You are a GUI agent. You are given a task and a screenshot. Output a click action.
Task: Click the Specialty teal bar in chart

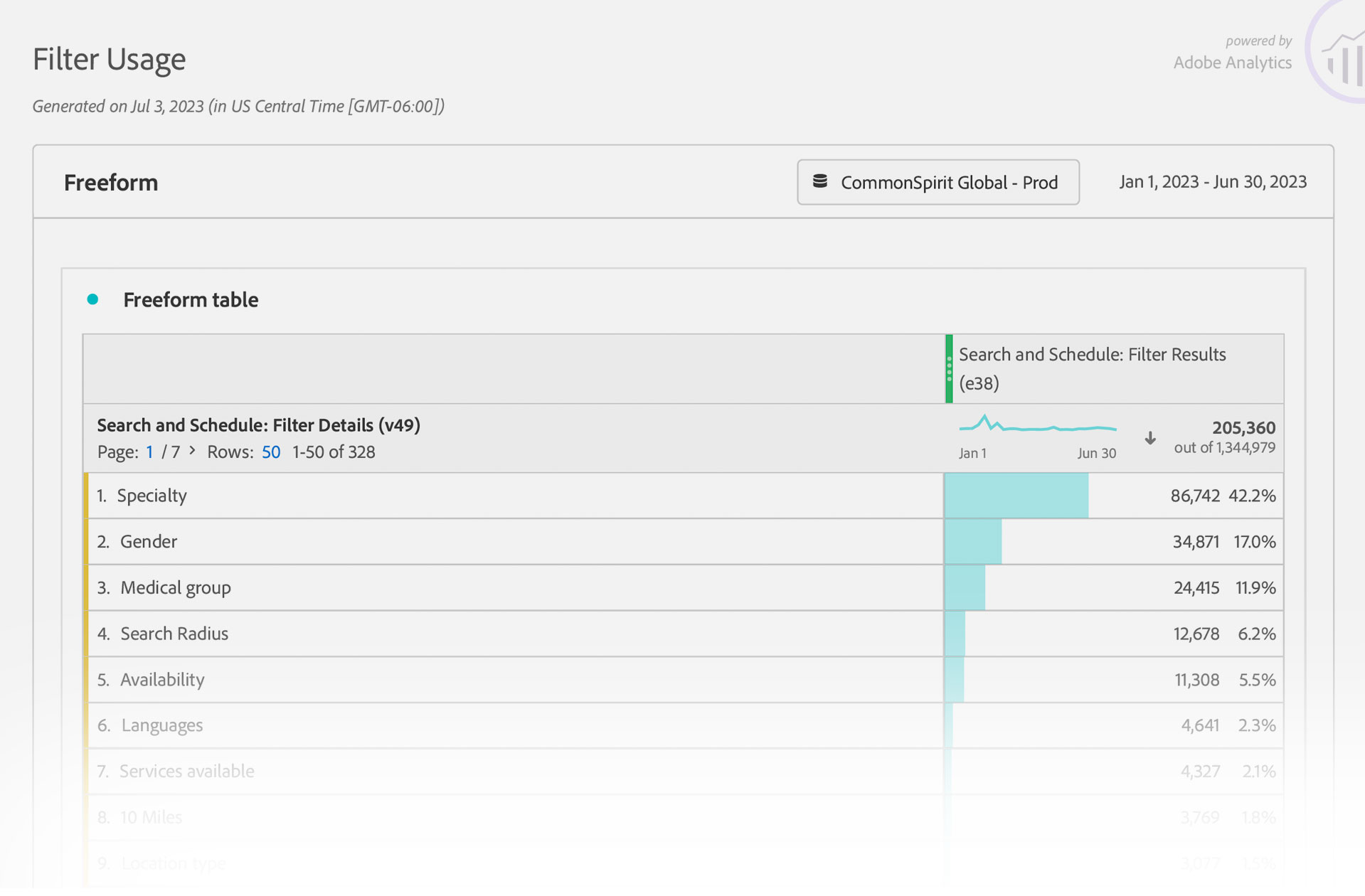tap(1016, 496)
